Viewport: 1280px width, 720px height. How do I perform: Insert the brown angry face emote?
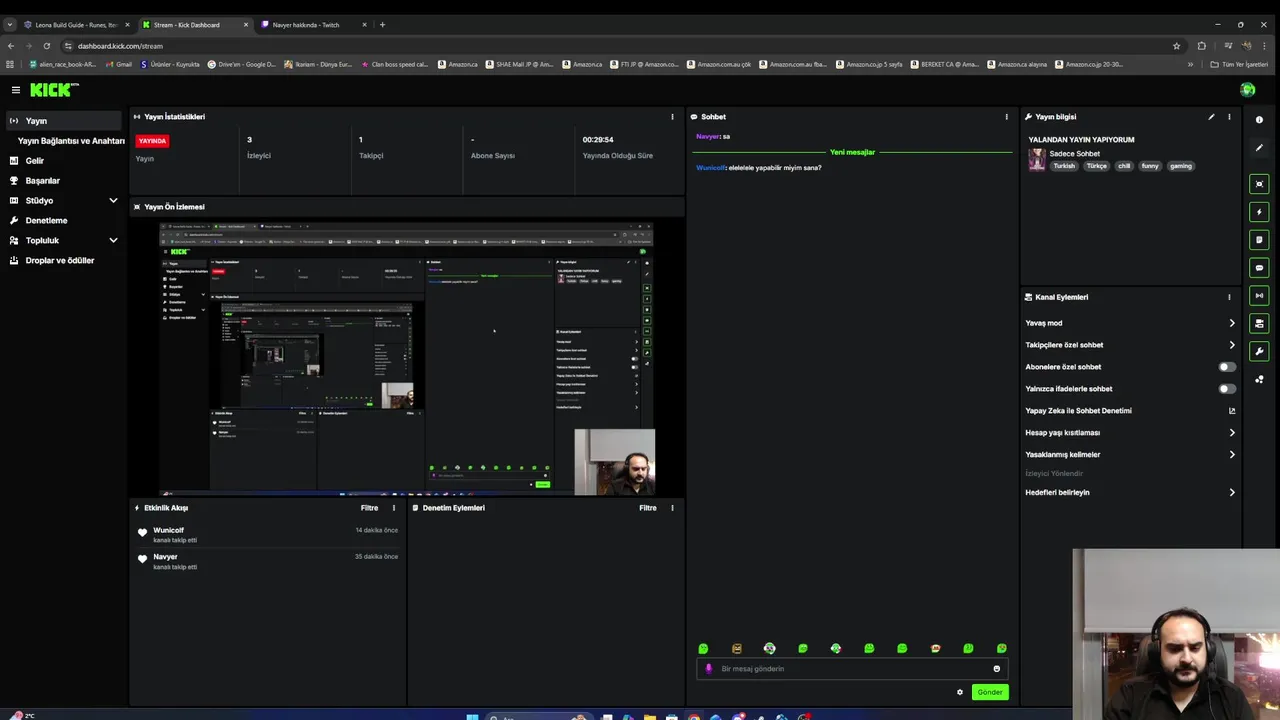coord(737,649)
